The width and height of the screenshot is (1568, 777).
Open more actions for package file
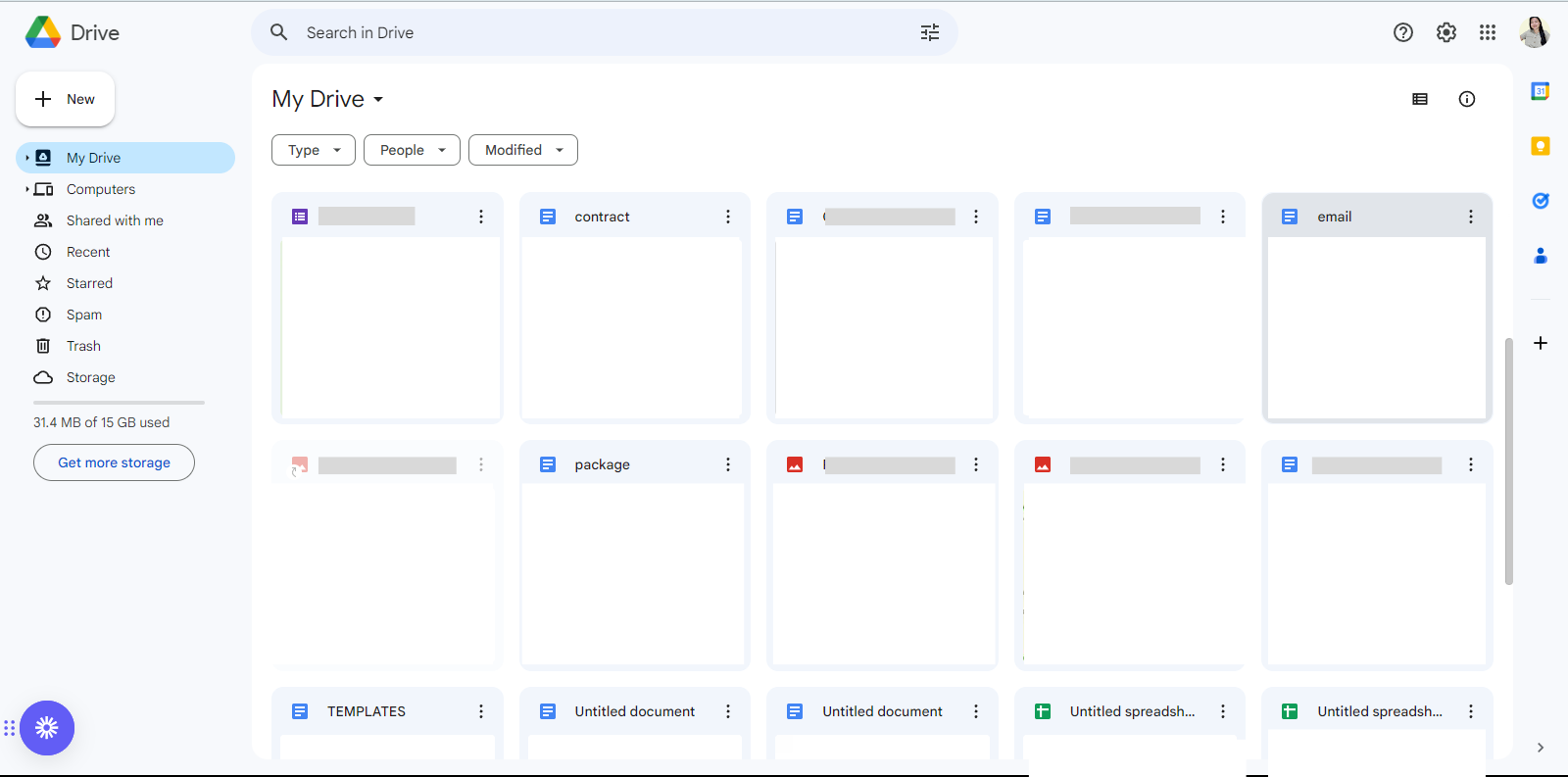click(728, 464)
